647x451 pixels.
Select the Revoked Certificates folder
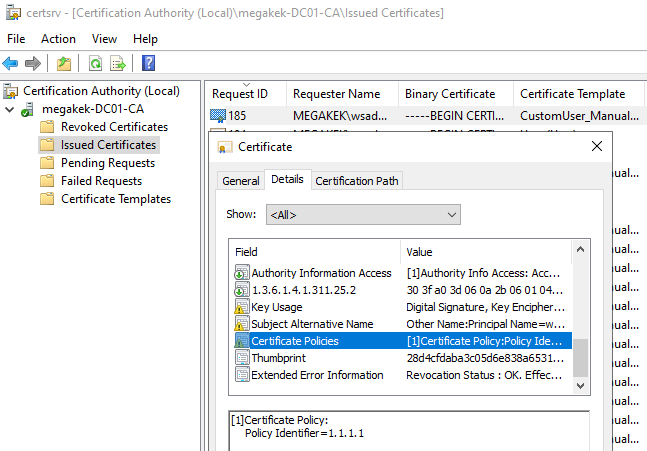[114, 127]
